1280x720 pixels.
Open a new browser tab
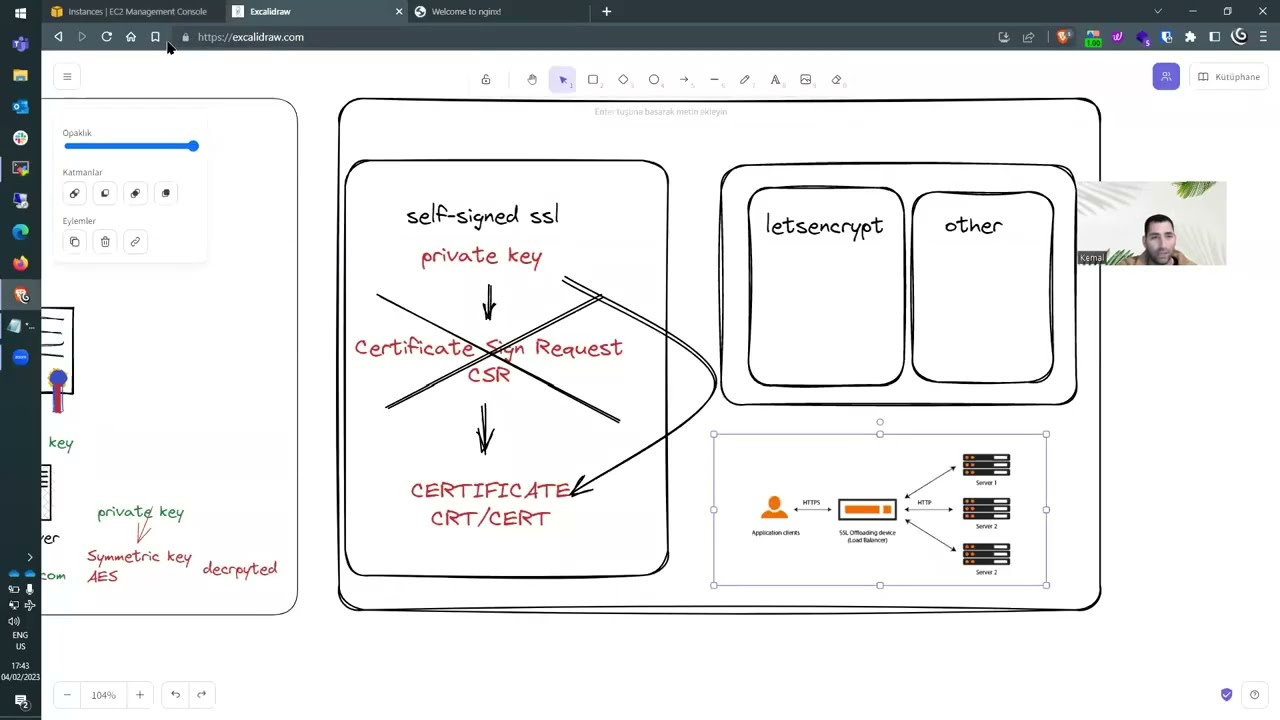(606, 12)
